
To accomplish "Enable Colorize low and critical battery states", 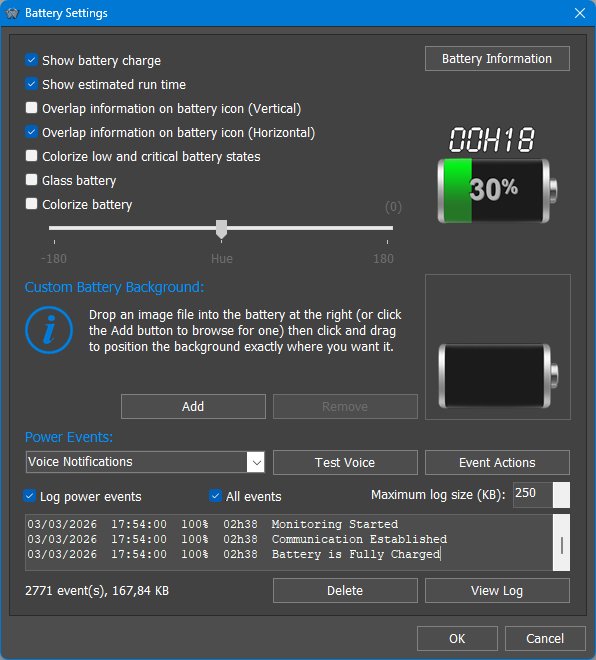I will tap(31, 156).
